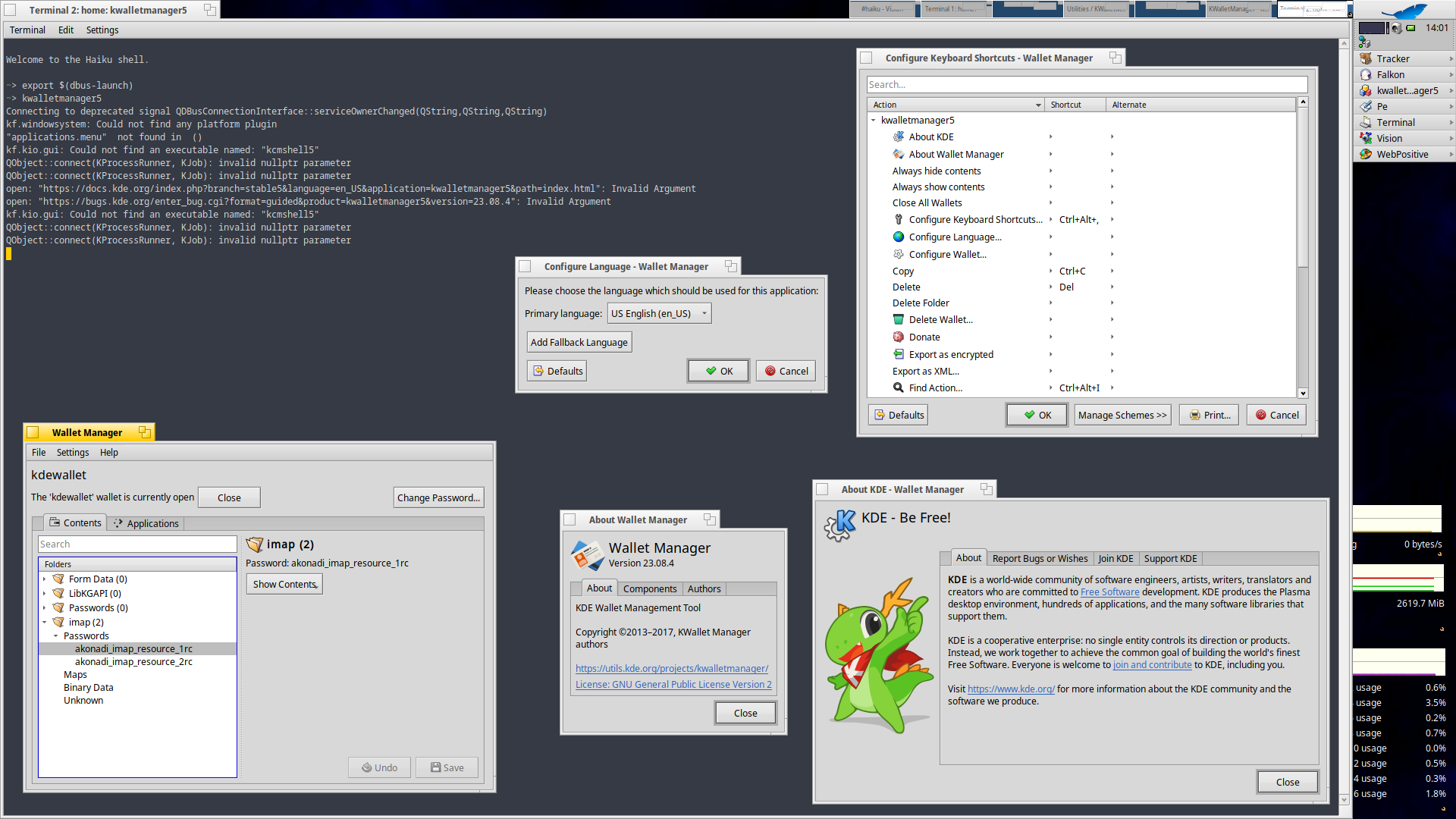Click the shortcuts list scroll down arrow

tap(1303, 394)
